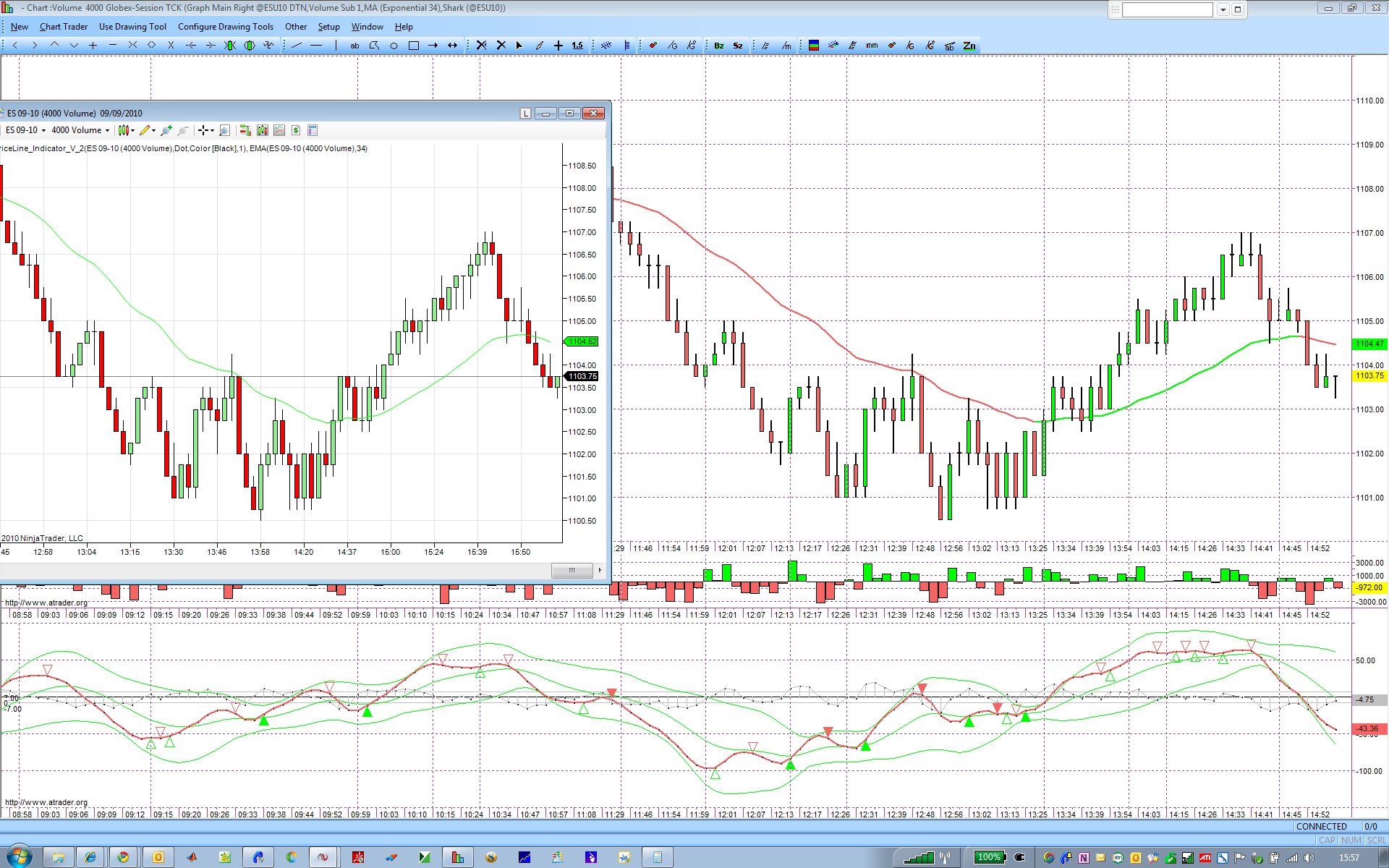Viewport: 1389px width, 868px height.
Task: Select the pencil freehand drawing tool
Action: [539, 46]
